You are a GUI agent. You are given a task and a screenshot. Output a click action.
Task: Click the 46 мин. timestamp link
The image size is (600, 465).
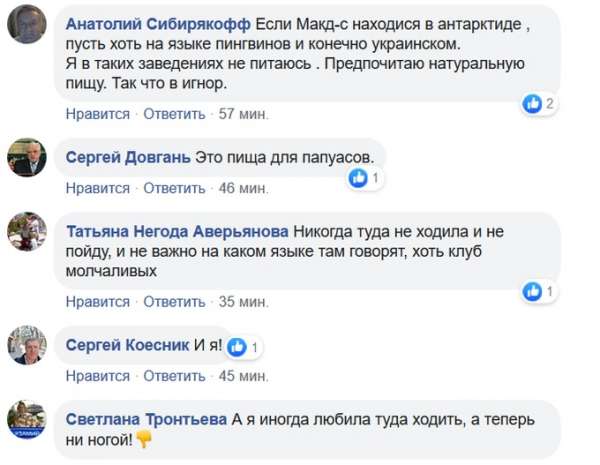tap(243, 188)
